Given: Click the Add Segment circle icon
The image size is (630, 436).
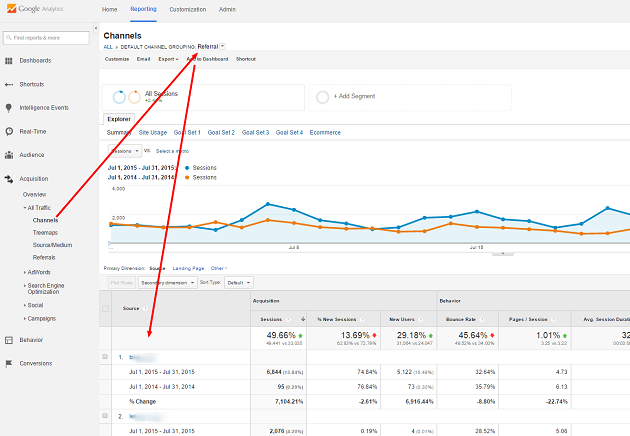Looking at the screenshot, I should [322, 97].
